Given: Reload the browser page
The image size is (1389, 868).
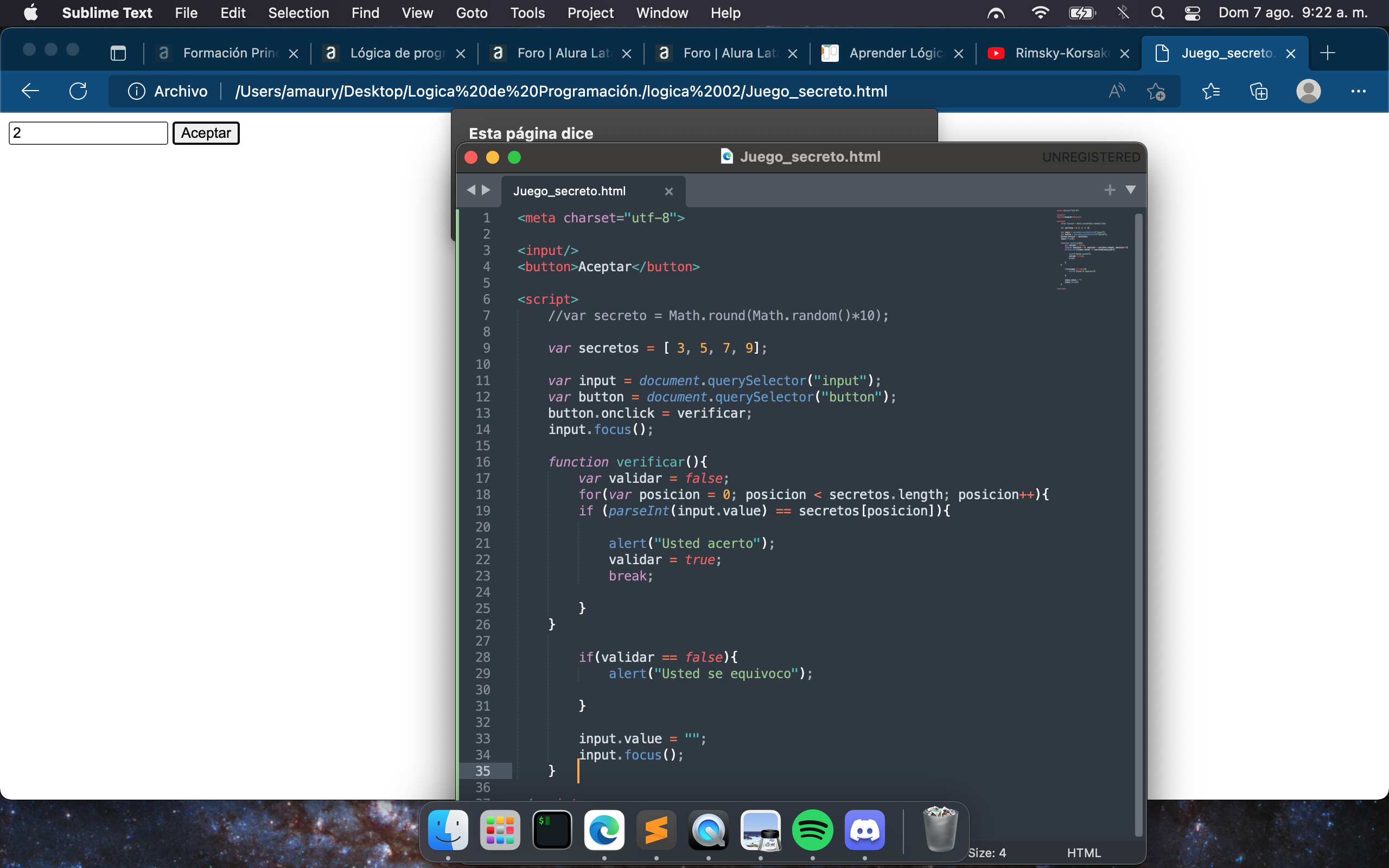Looking at the screenshot, I should coord(78,91).
